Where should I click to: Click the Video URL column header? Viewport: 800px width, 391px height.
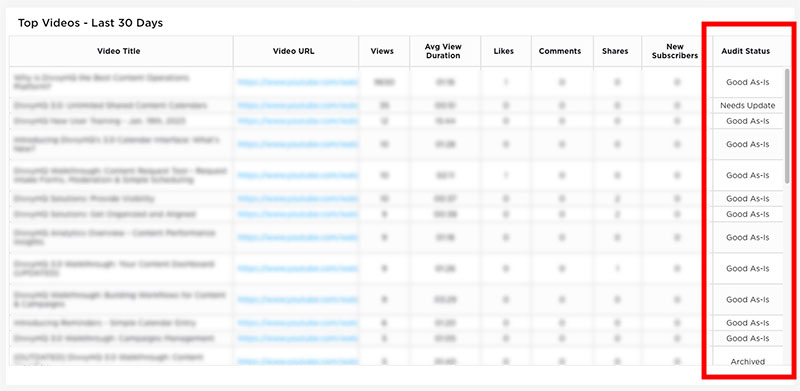(x=293, y=51)
